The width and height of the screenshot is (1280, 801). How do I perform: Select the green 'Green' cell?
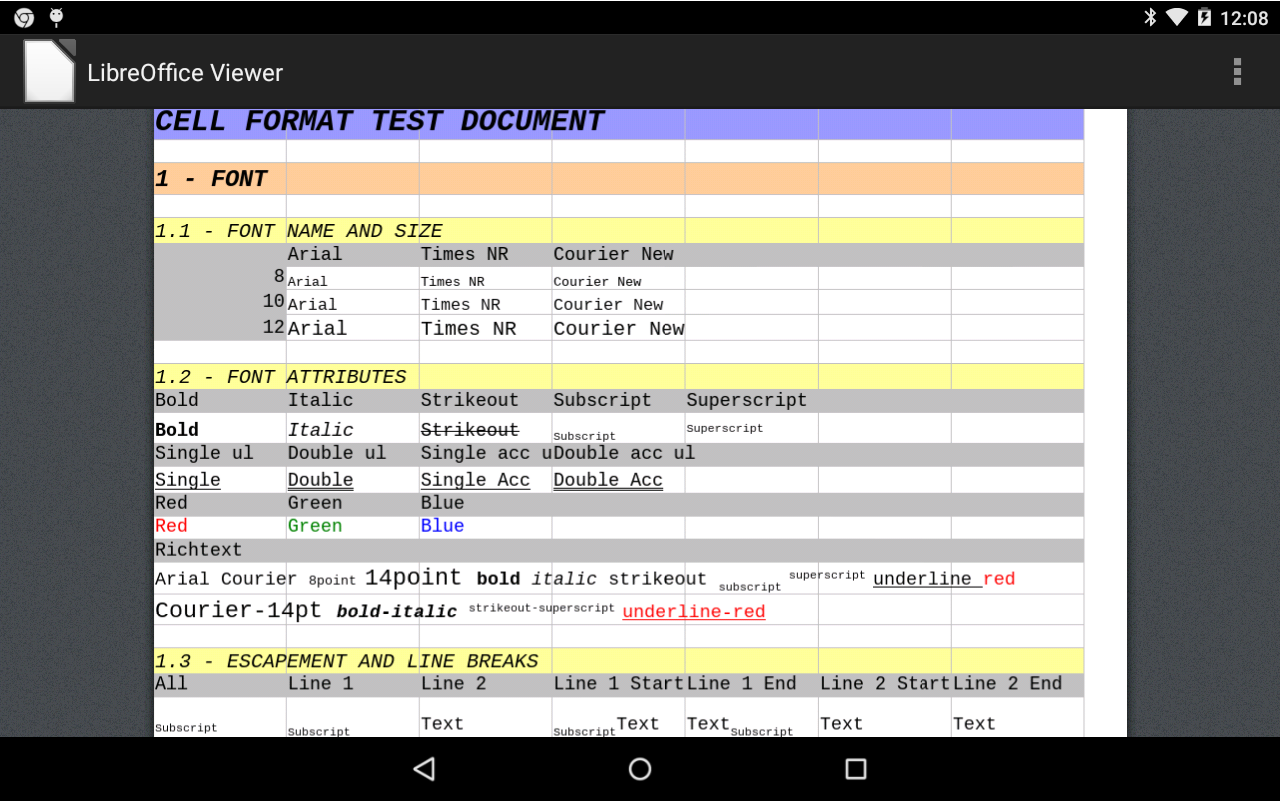coord(315,525)
